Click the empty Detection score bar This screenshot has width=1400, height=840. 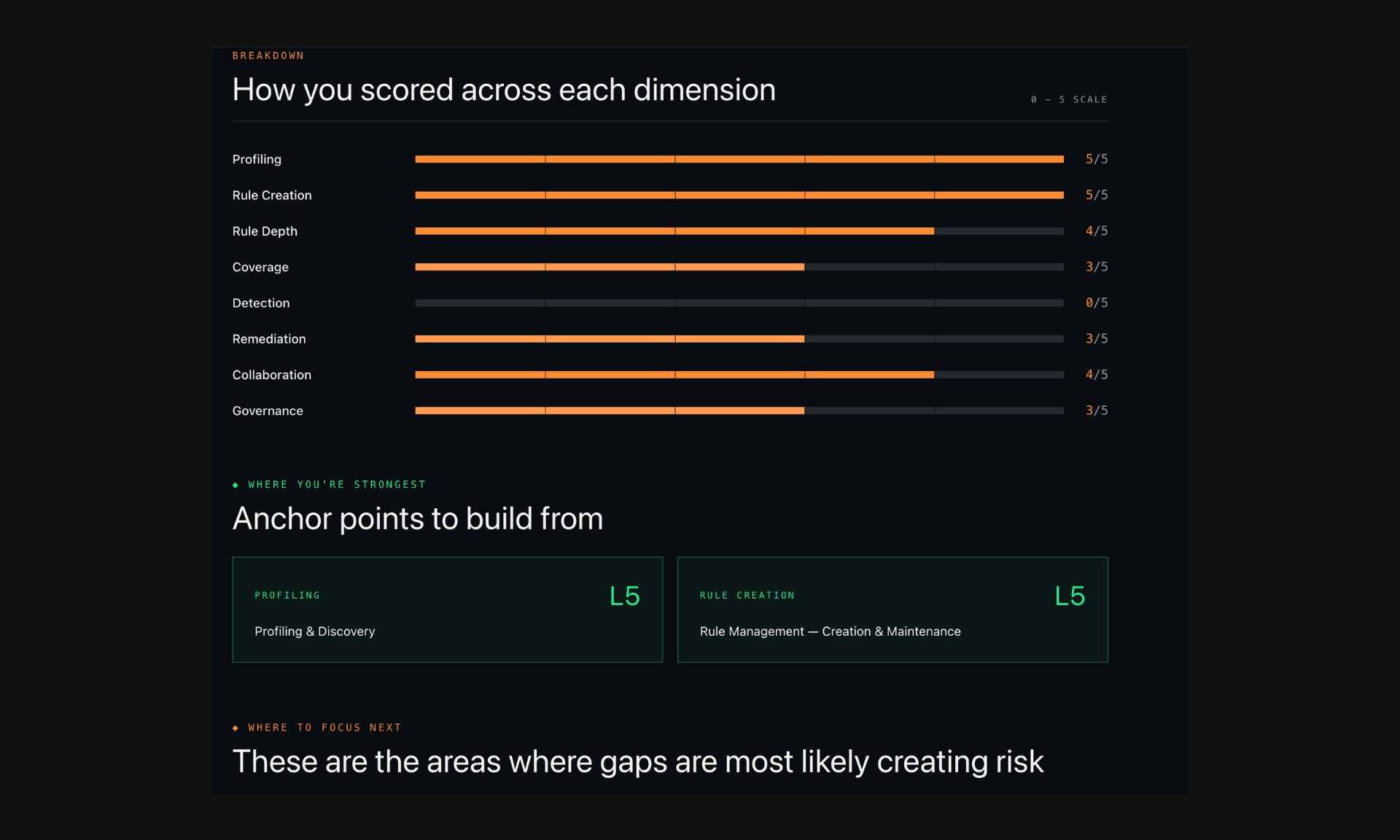pos(739,303)
